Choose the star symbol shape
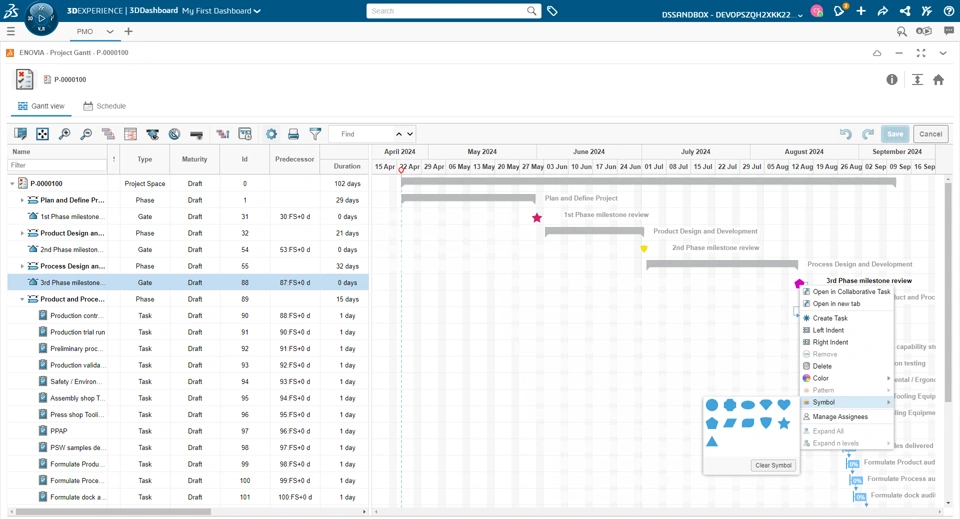Viewport: 960px width, 519px height. 784,423
